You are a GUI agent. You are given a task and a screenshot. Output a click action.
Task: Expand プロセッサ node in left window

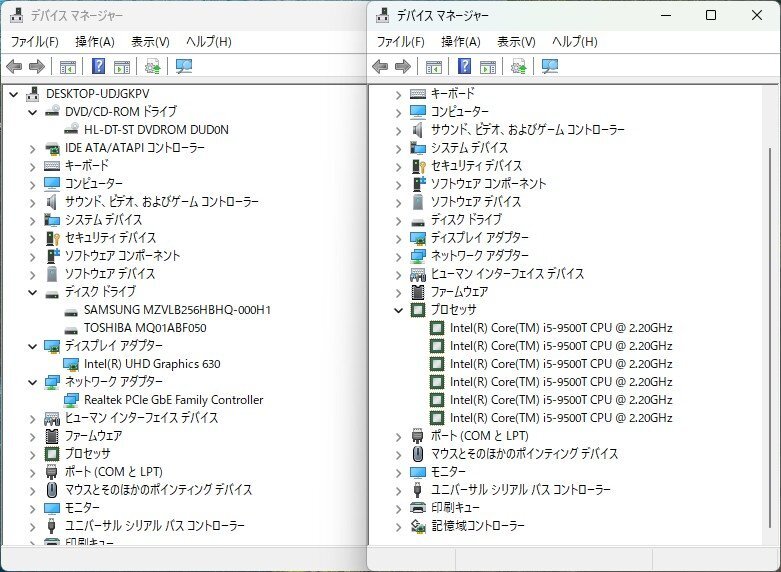[32, 454]
